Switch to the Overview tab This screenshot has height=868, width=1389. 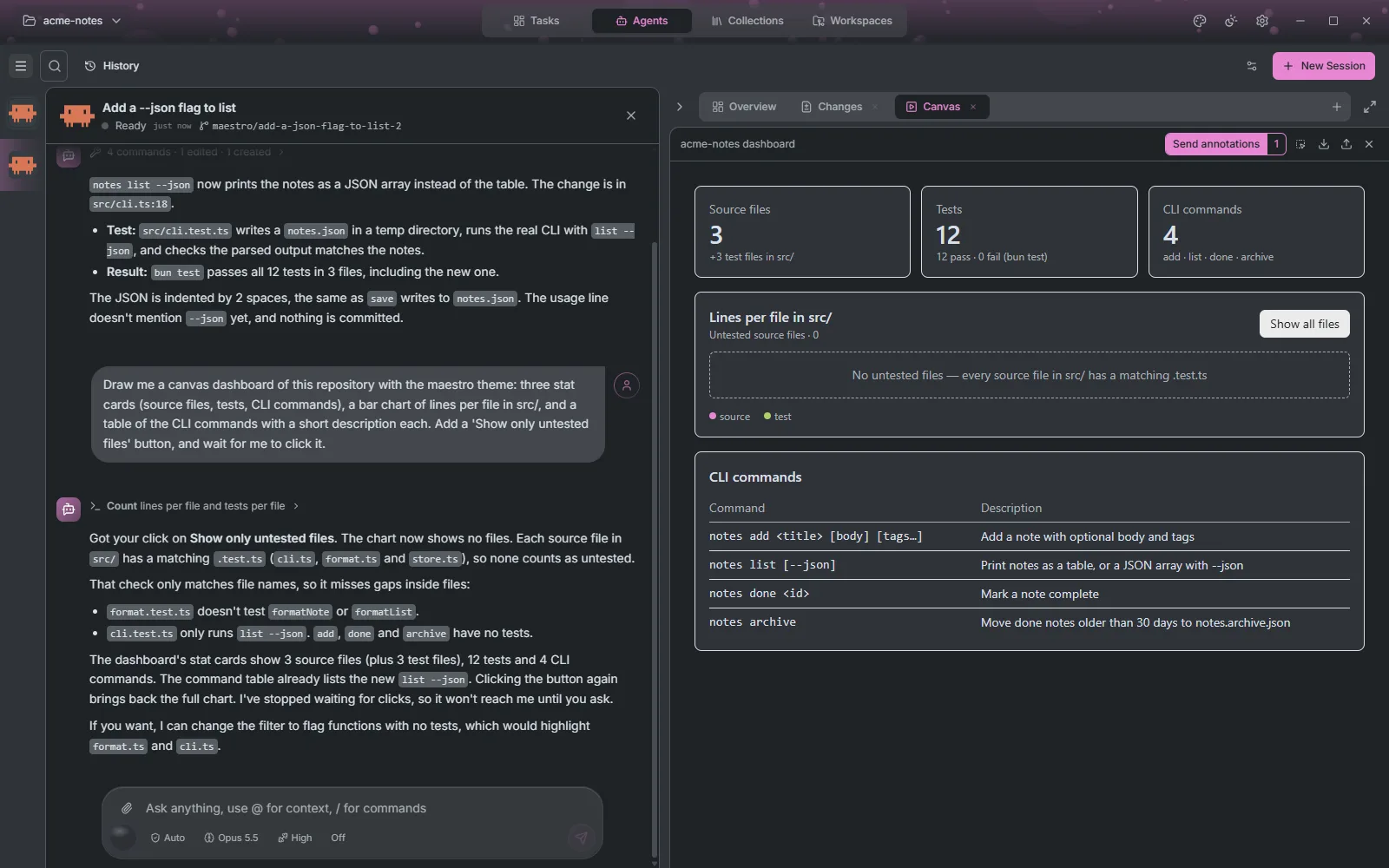click(744, 107)
